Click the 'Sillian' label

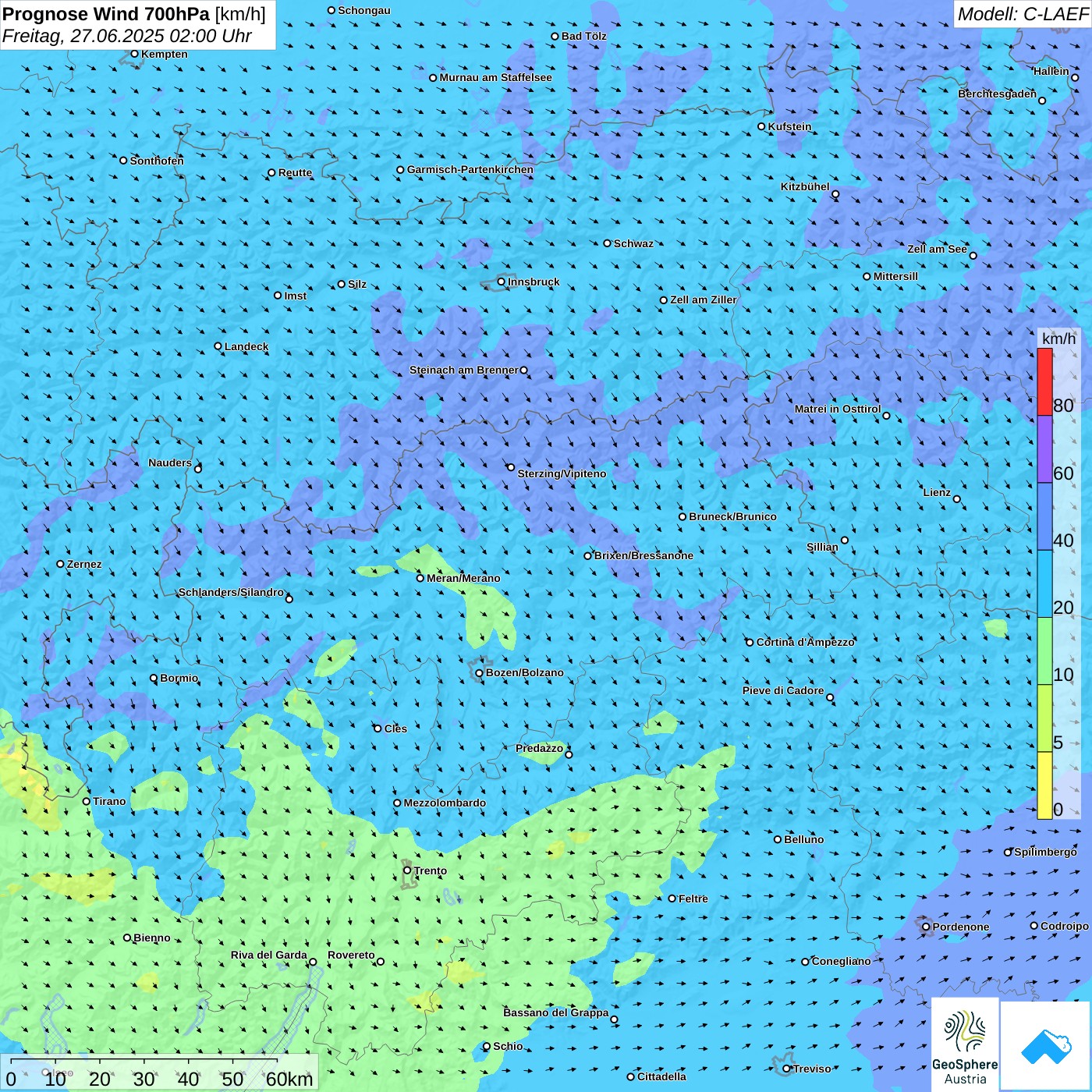(x=822, y=547)
